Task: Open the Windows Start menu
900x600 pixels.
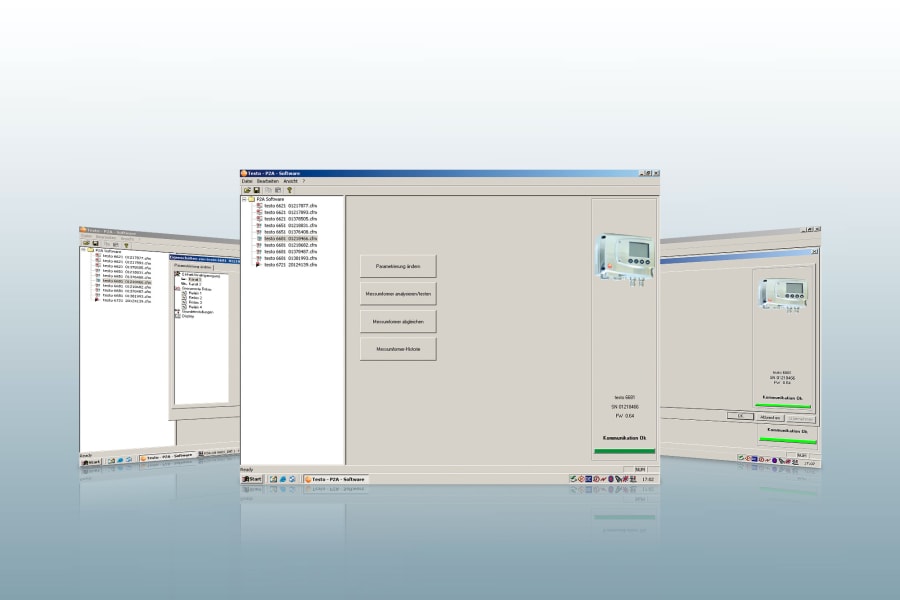Action: point(253,479)
